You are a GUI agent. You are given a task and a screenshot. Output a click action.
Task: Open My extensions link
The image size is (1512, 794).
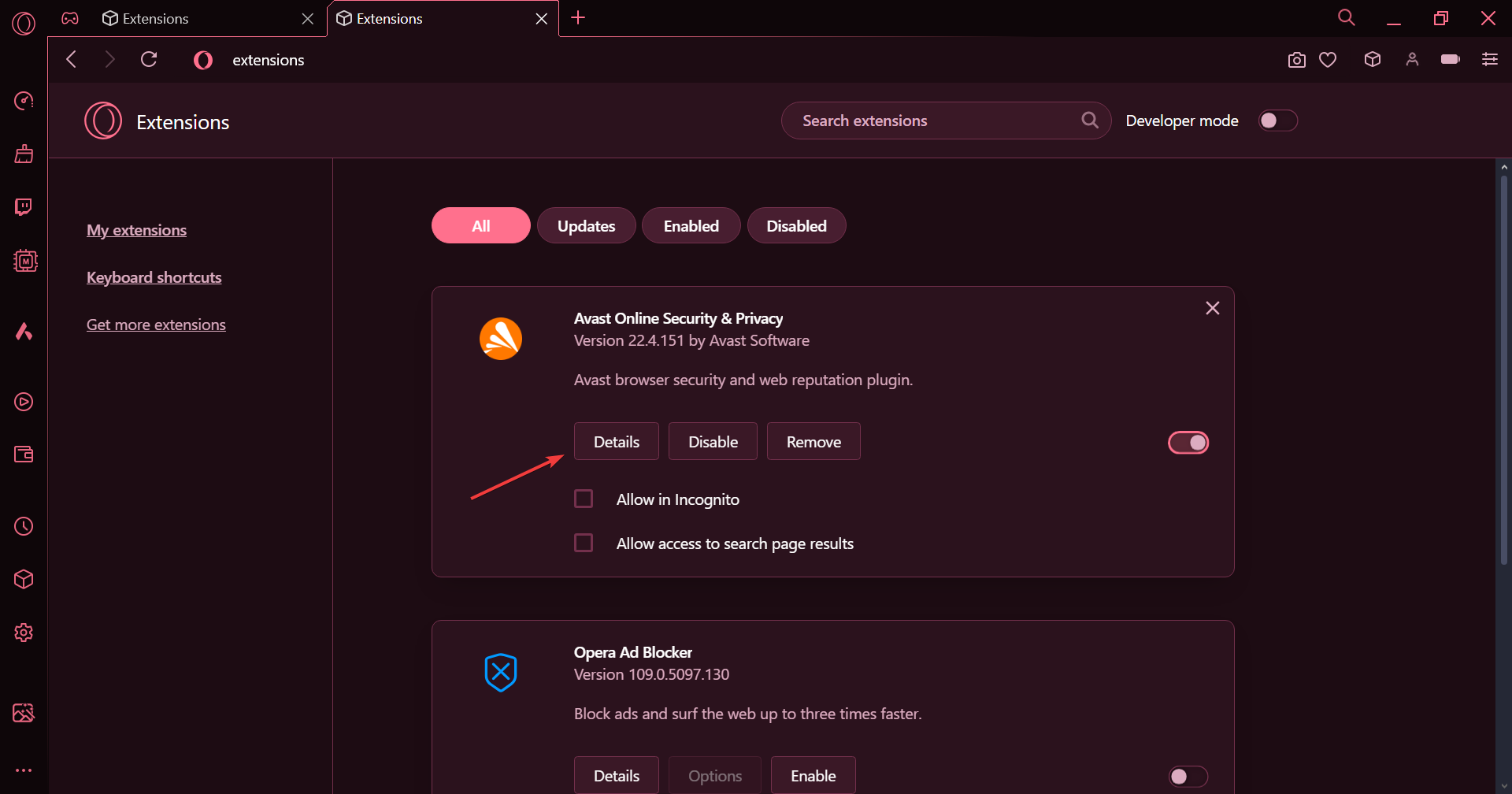[137, 230]
